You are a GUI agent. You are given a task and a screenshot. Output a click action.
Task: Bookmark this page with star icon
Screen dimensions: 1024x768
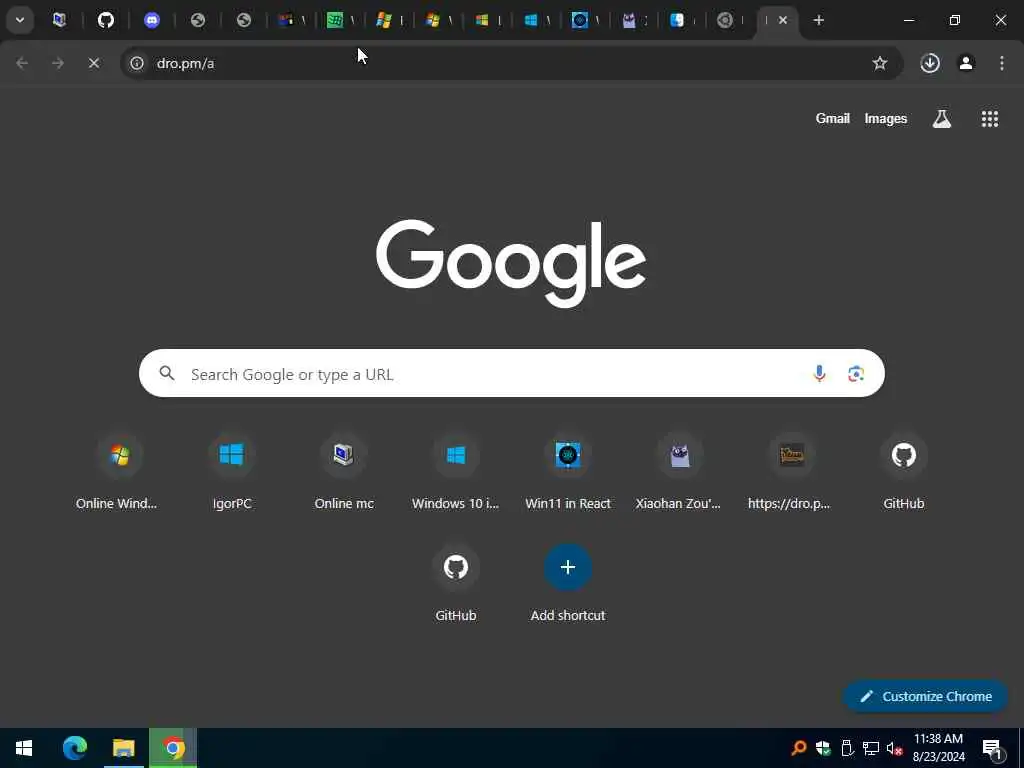(x=880, y=63)
